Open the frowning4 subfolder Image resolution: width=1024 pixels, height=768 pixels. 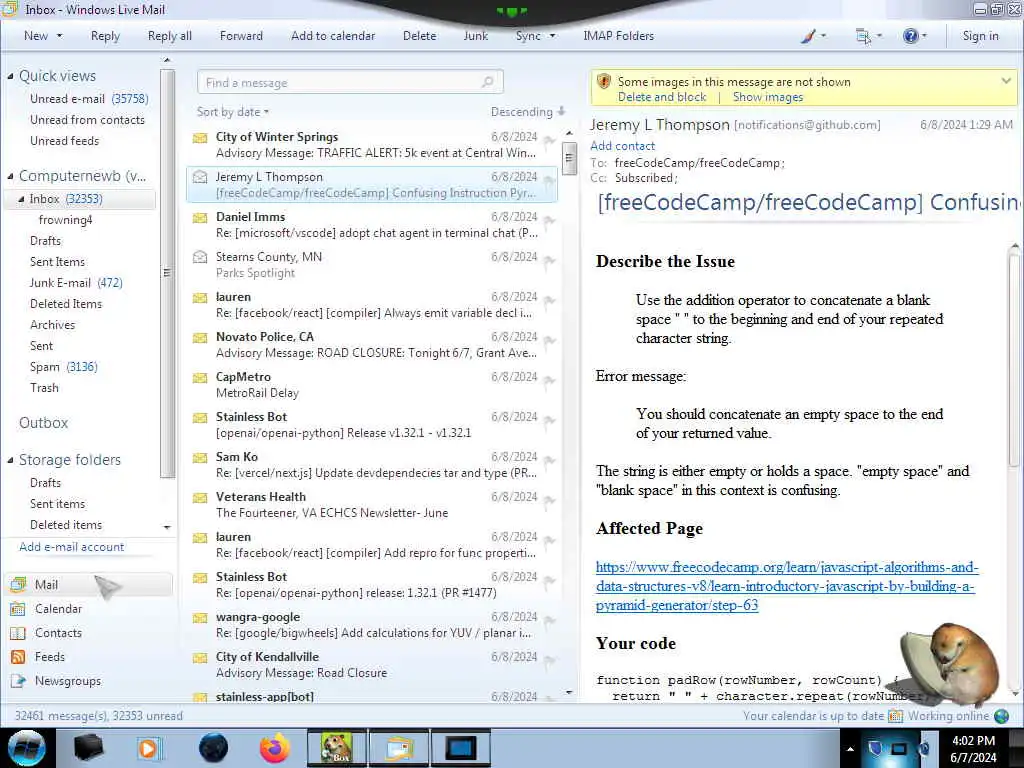point(65,220)
